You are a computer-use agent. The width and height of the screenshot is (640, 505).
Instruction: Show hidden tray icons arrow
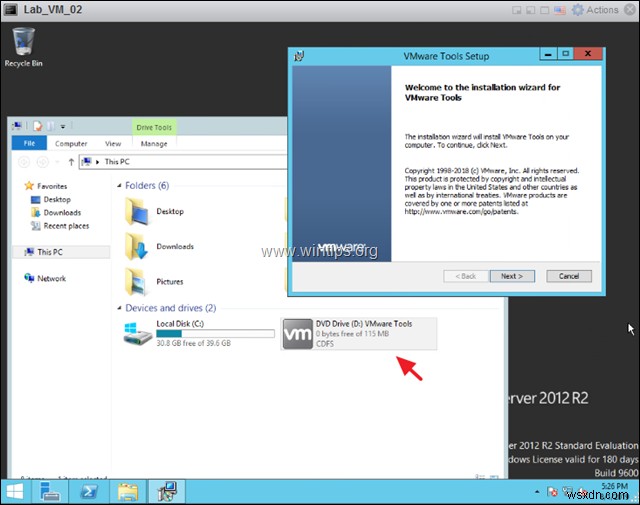[x=537, y=492]
